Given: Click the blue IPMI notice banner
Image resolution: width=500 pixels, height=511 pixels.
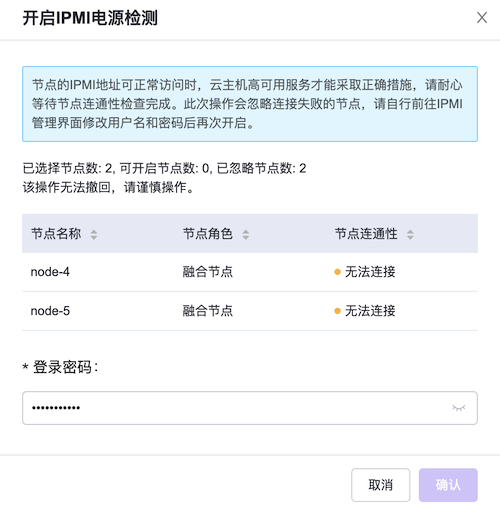Looking at the screenshot, I should click(250, 104).
